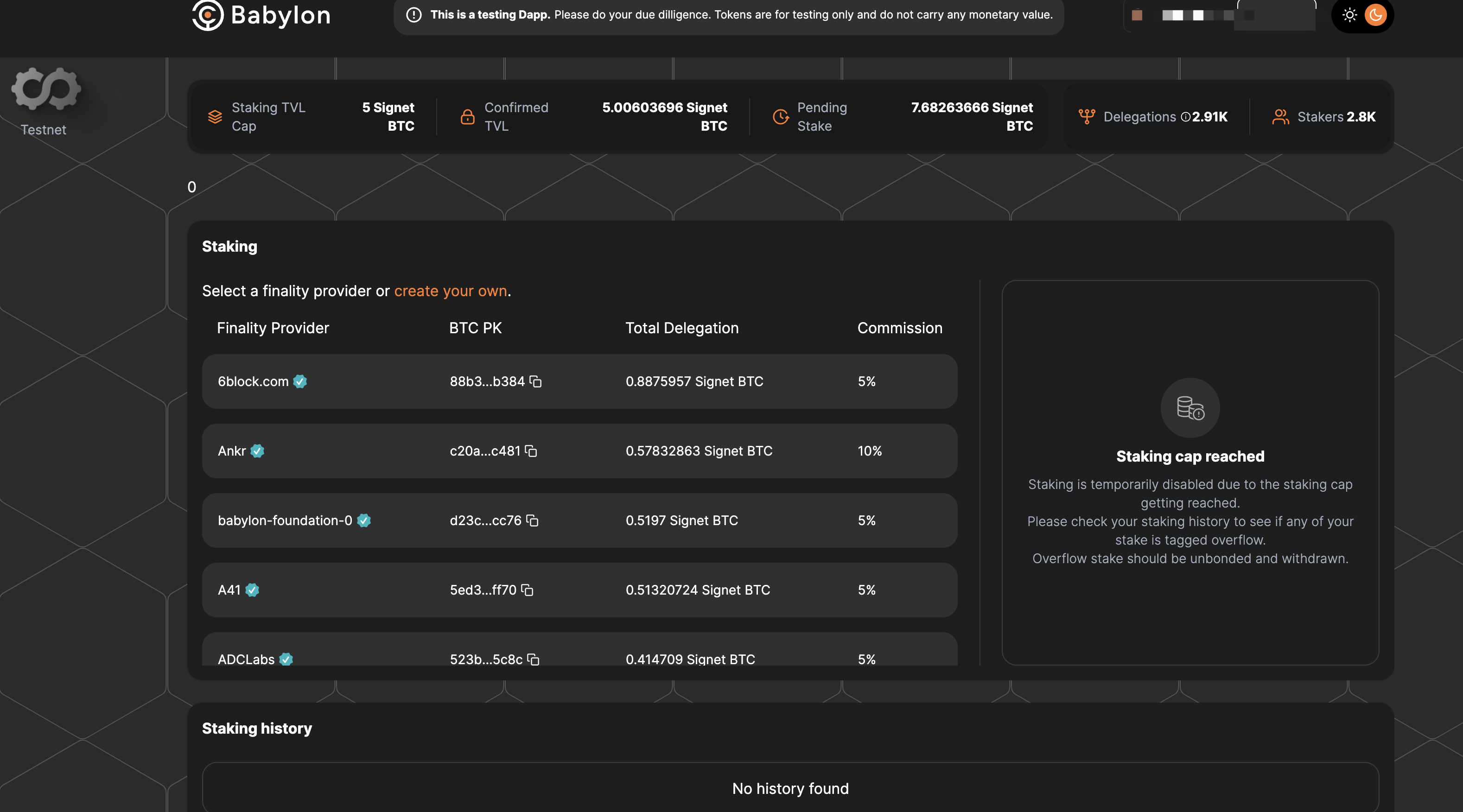
Task: Copy the c20a...c481 BTC public key
Action: click(x=531, y=451)
